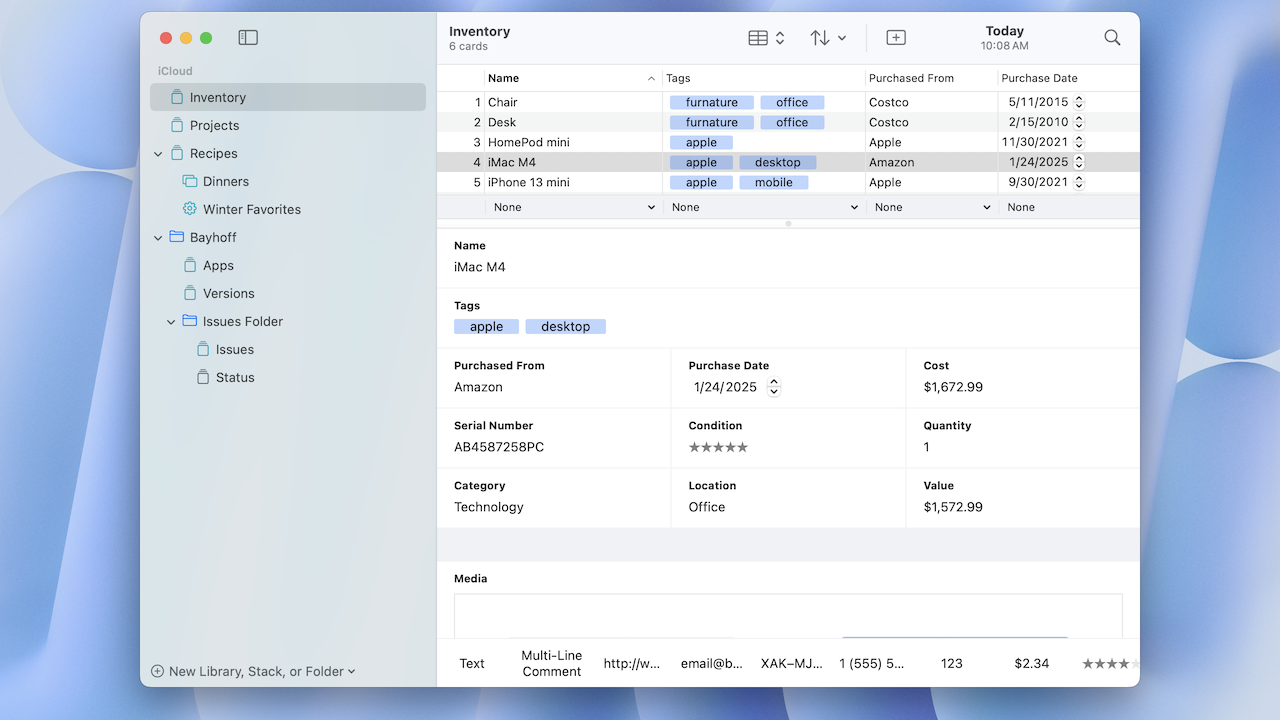Image resolution: width=1280 pixels, height=720 pixels.
Task: Click iPhone 13 mini row date stepper
Action: pyautogui.click(x=1079, y=182)
